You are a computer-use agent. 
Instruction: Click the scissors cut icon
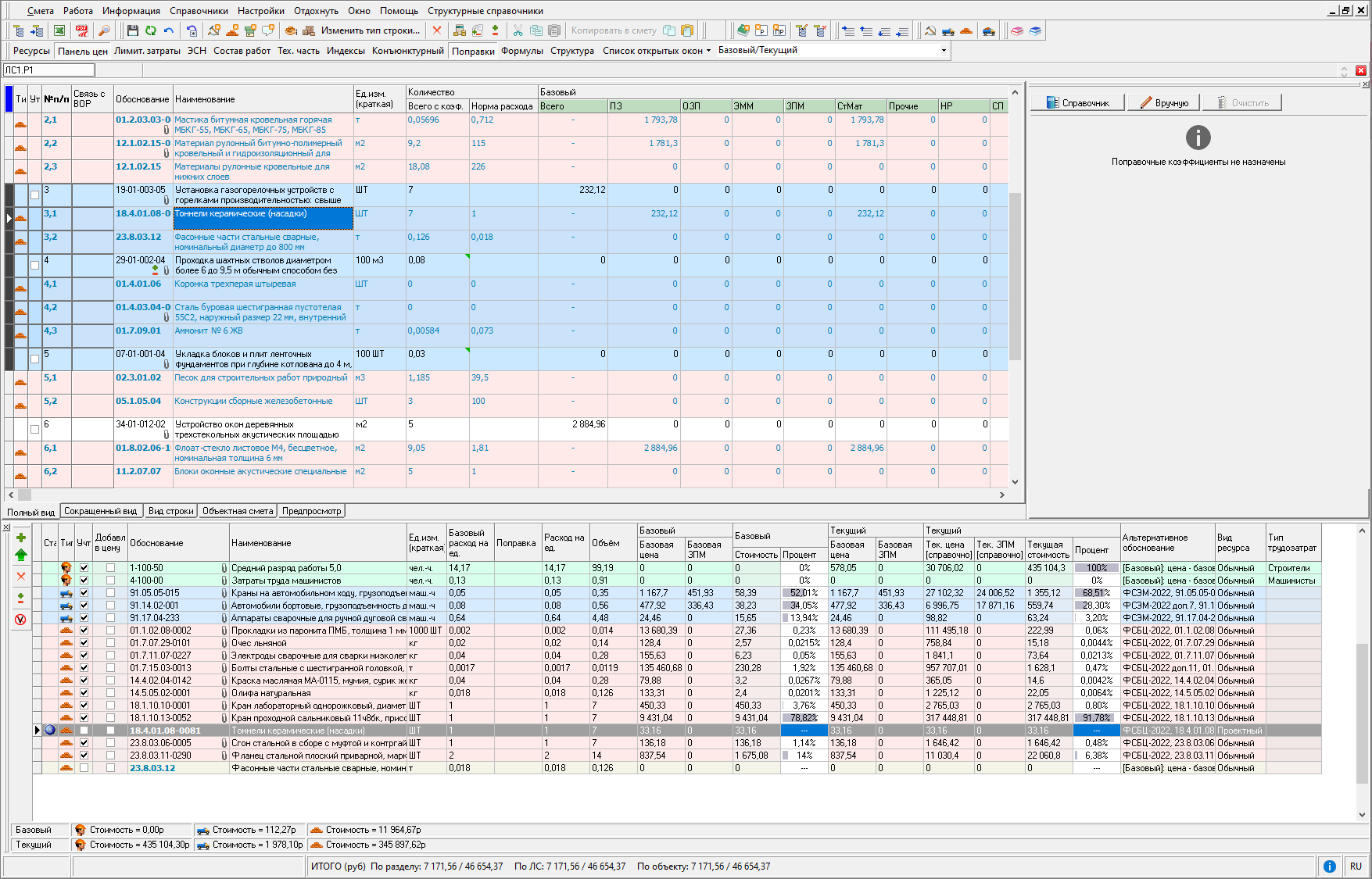click(518, 30)
